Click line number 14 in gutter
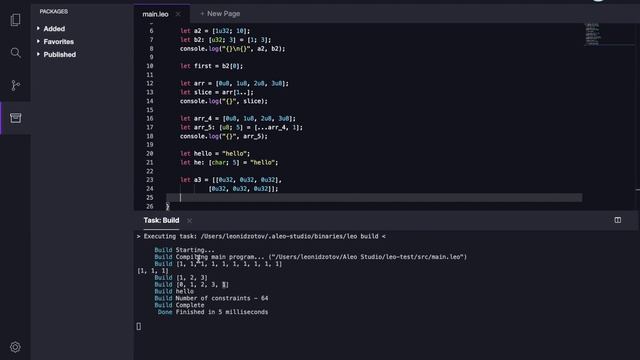640x360 pixels. pyautogui.click(x=150, y=101)
